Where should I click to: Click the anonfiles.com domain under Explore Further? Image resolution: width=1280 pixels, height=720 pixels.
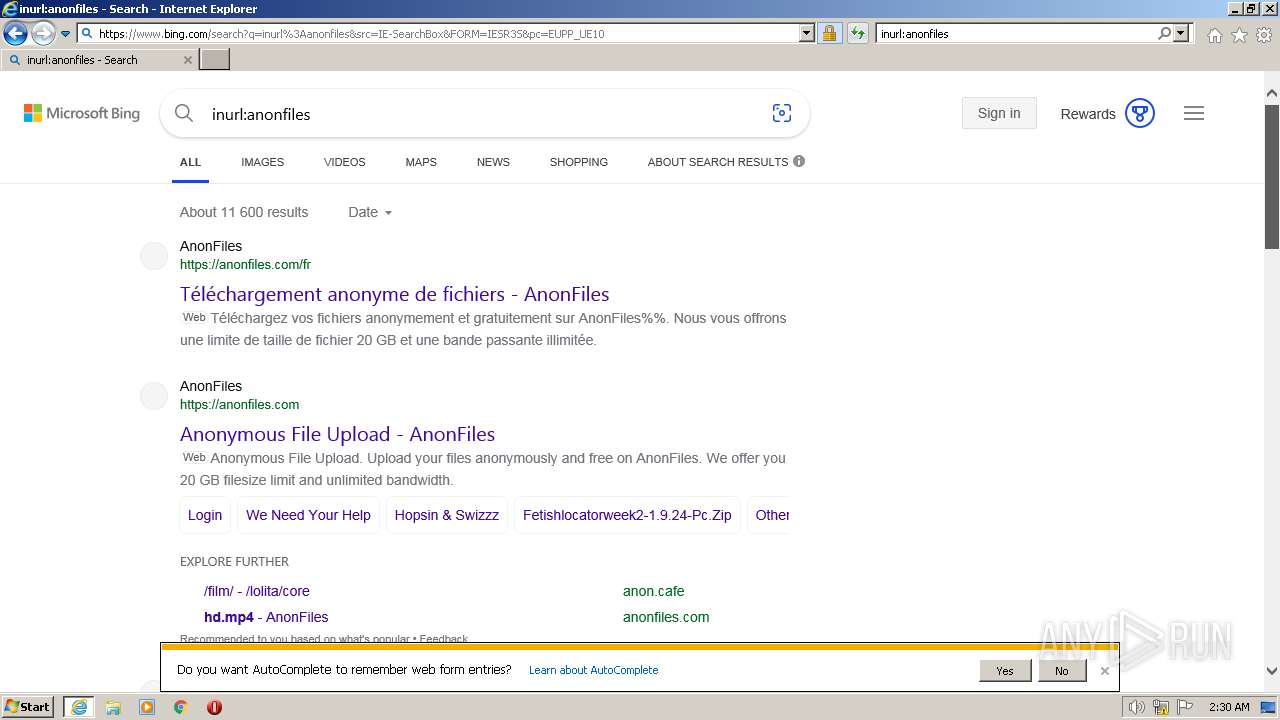(x=666, y=617)
